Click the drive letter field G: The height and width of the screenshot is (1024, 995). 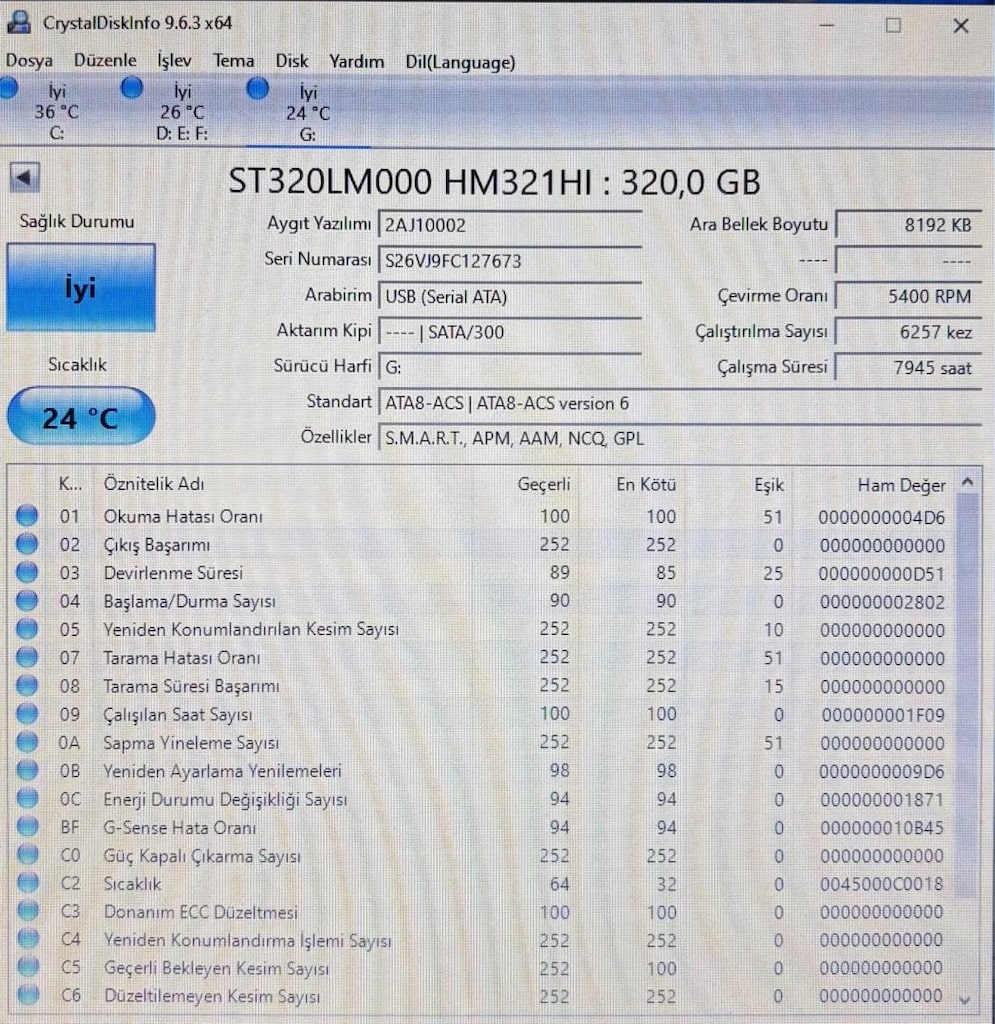[510, 368]
